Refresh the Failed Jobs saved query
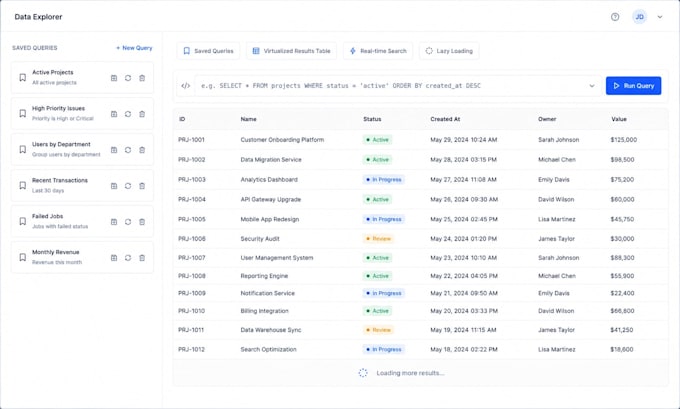 (128, 222)
